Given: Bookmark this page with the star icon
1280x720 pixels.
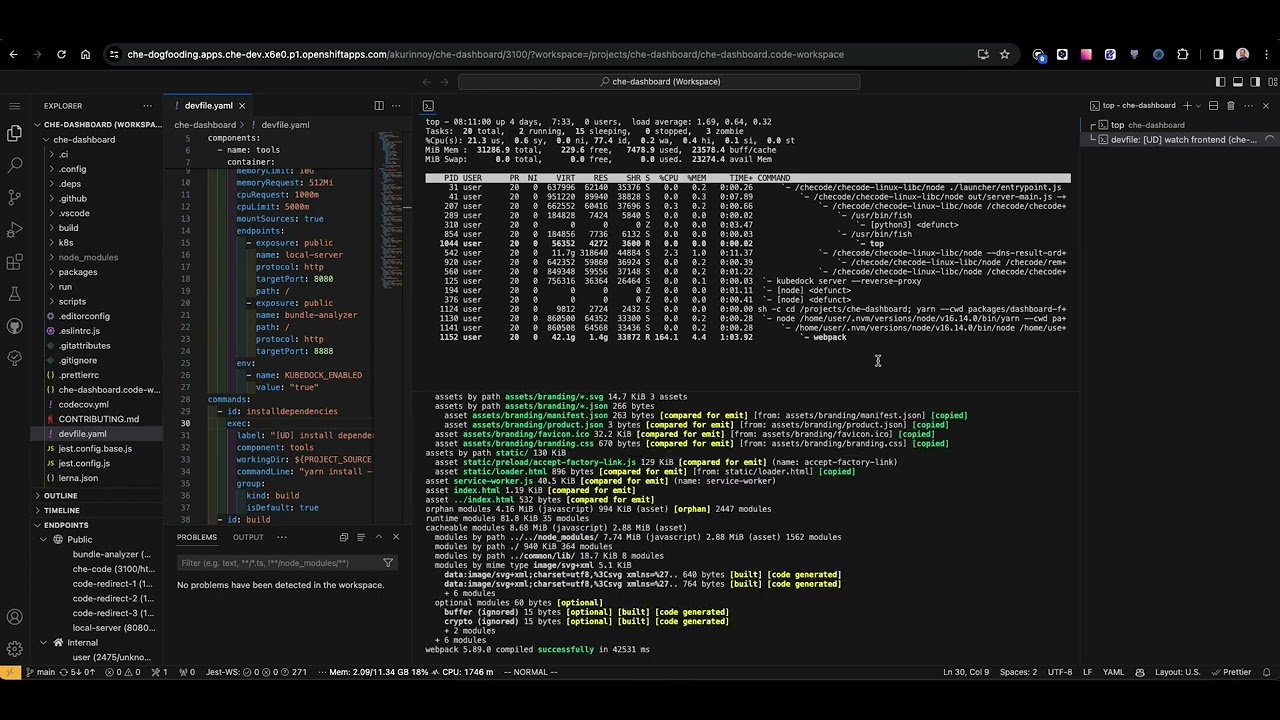Looking at the screenshot, I should [1005, 54].
